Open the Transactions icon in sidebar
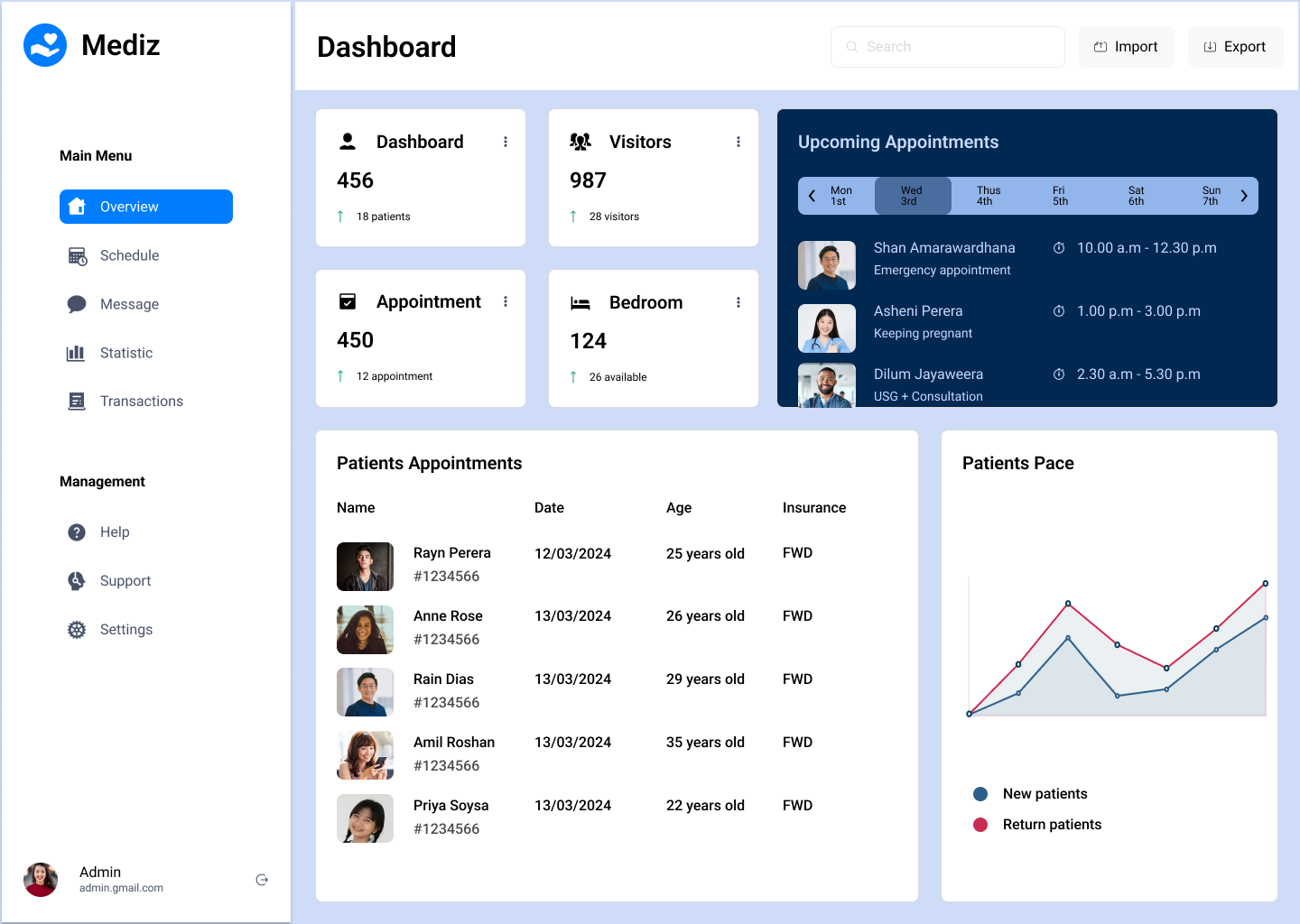 [x=77, y=401]
